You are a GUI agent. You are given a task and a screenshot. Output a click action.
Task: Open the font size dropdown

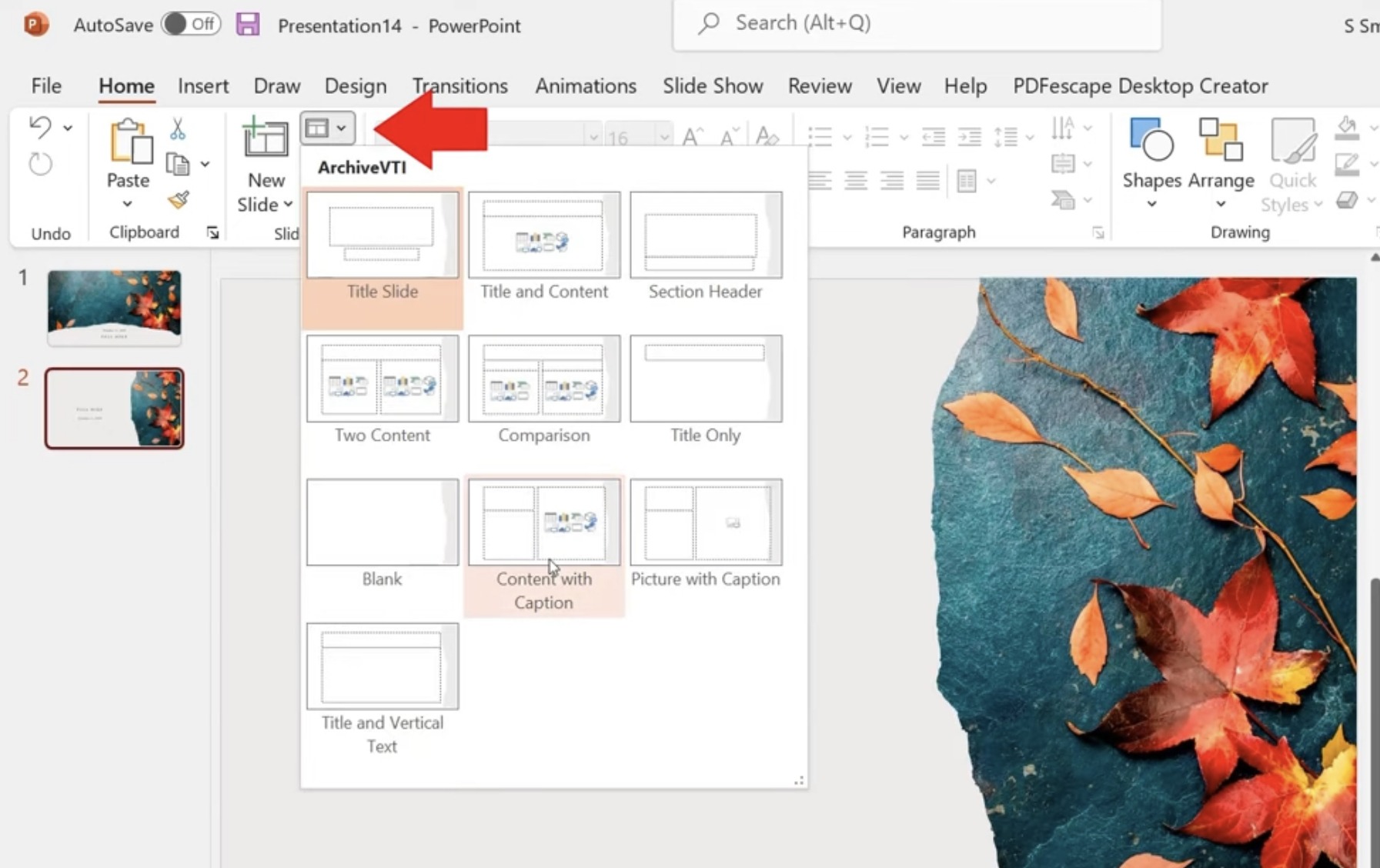pos(663,138)
